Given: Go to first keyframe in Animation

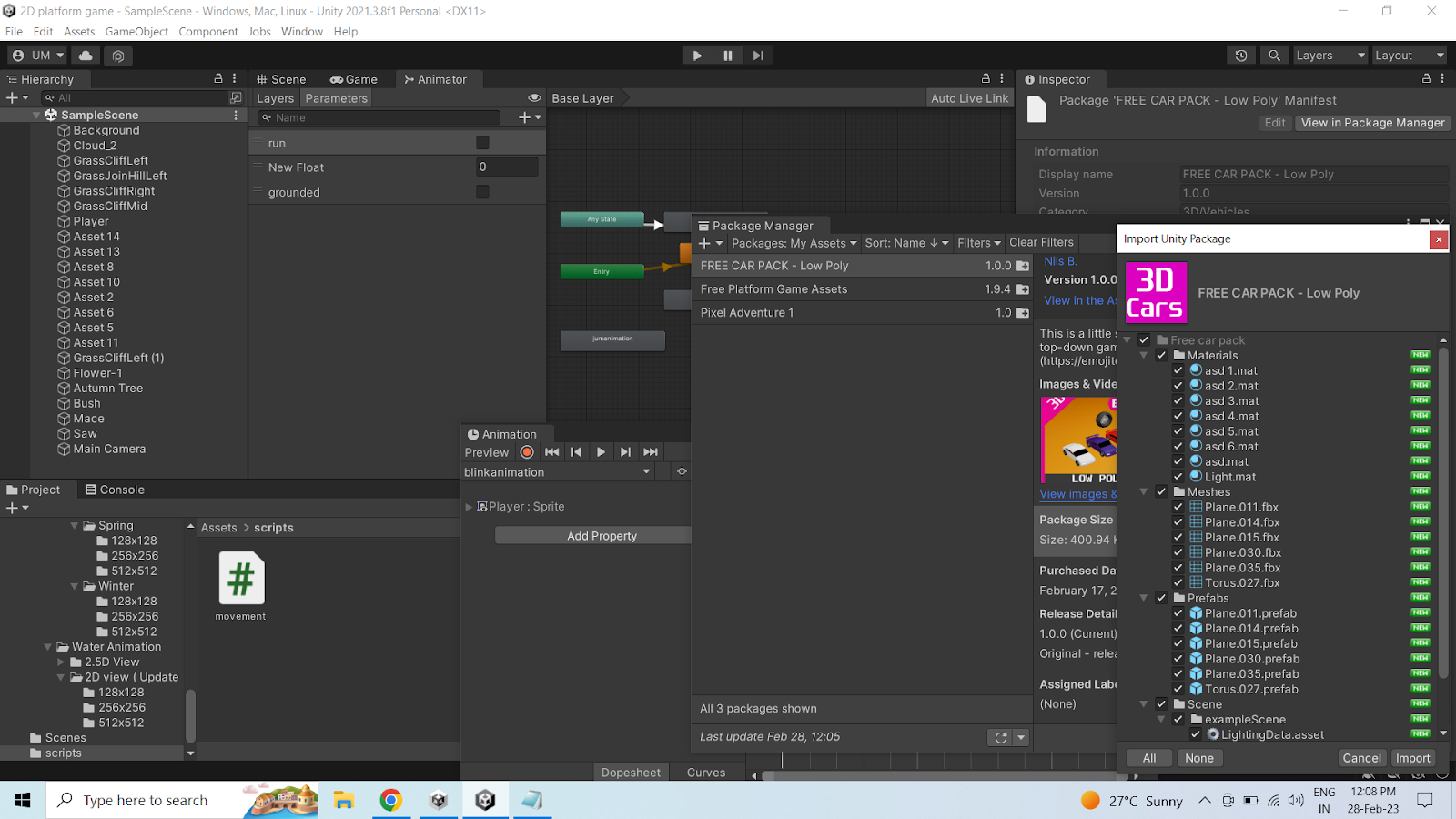Looking at the screenshot, I should [x=552, y=452].
